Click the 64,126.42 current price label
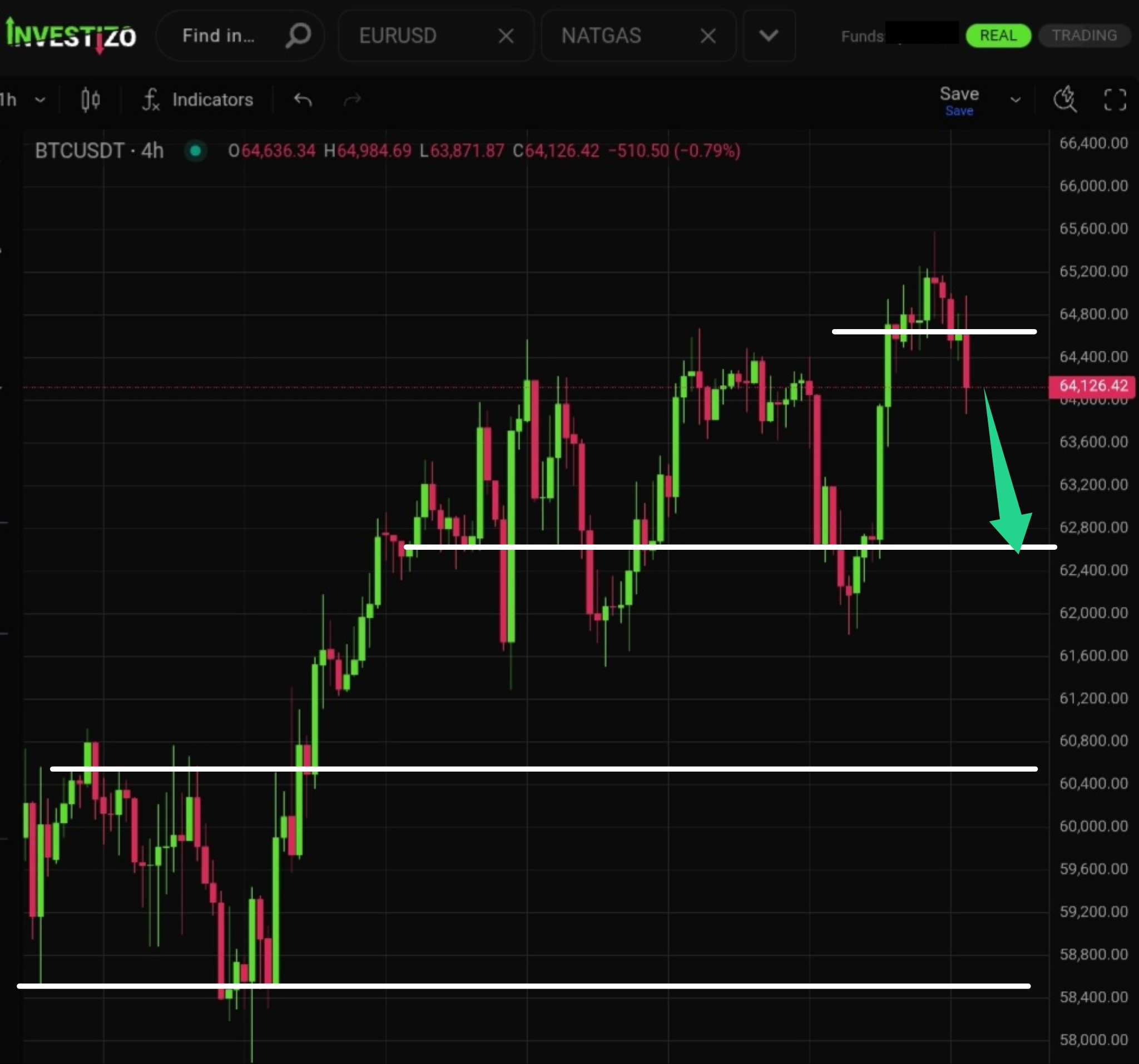 tap(1092, 386)
